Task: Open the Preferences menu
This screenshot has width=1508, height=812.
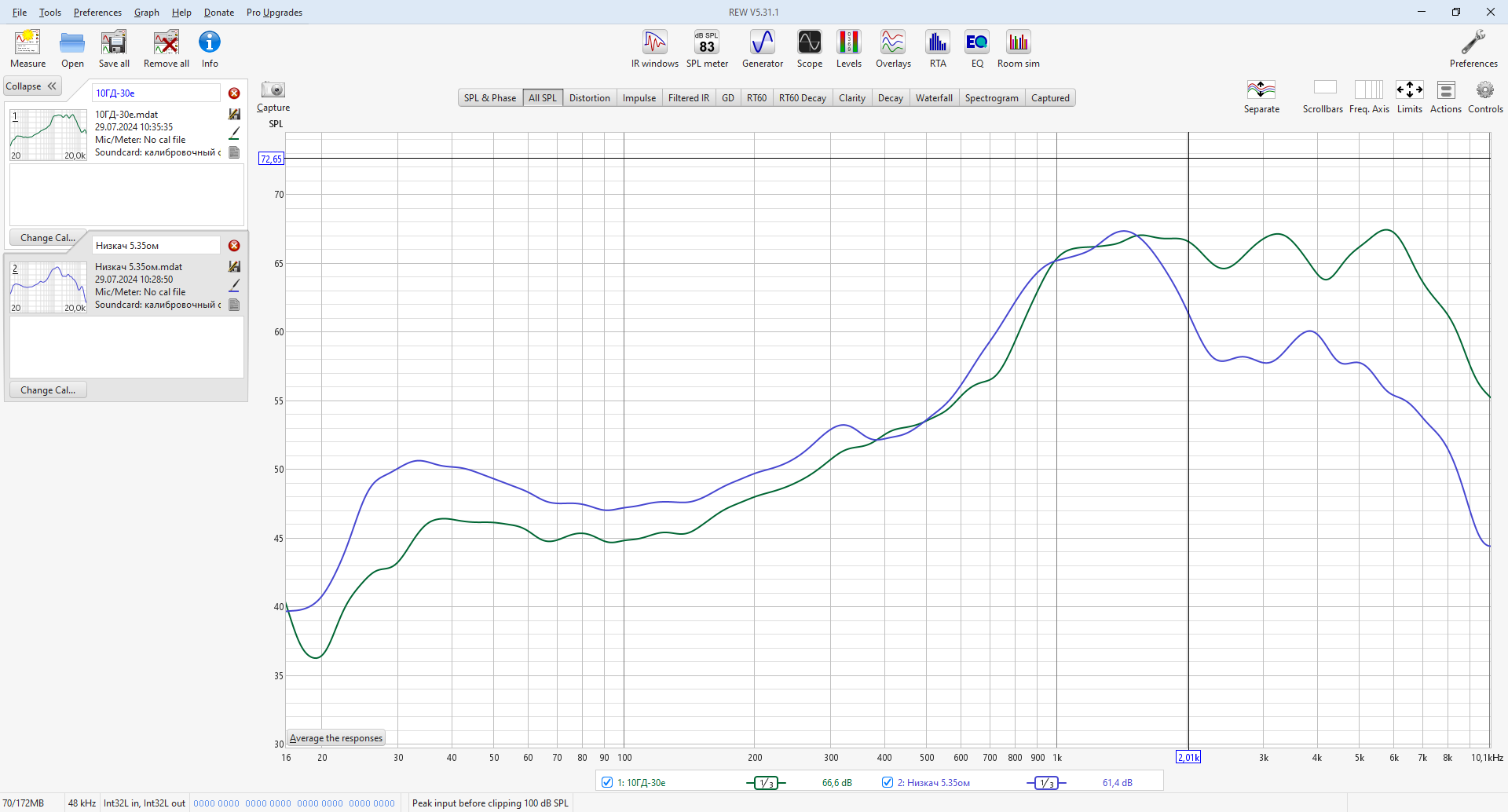Action: tap(97, 13)
